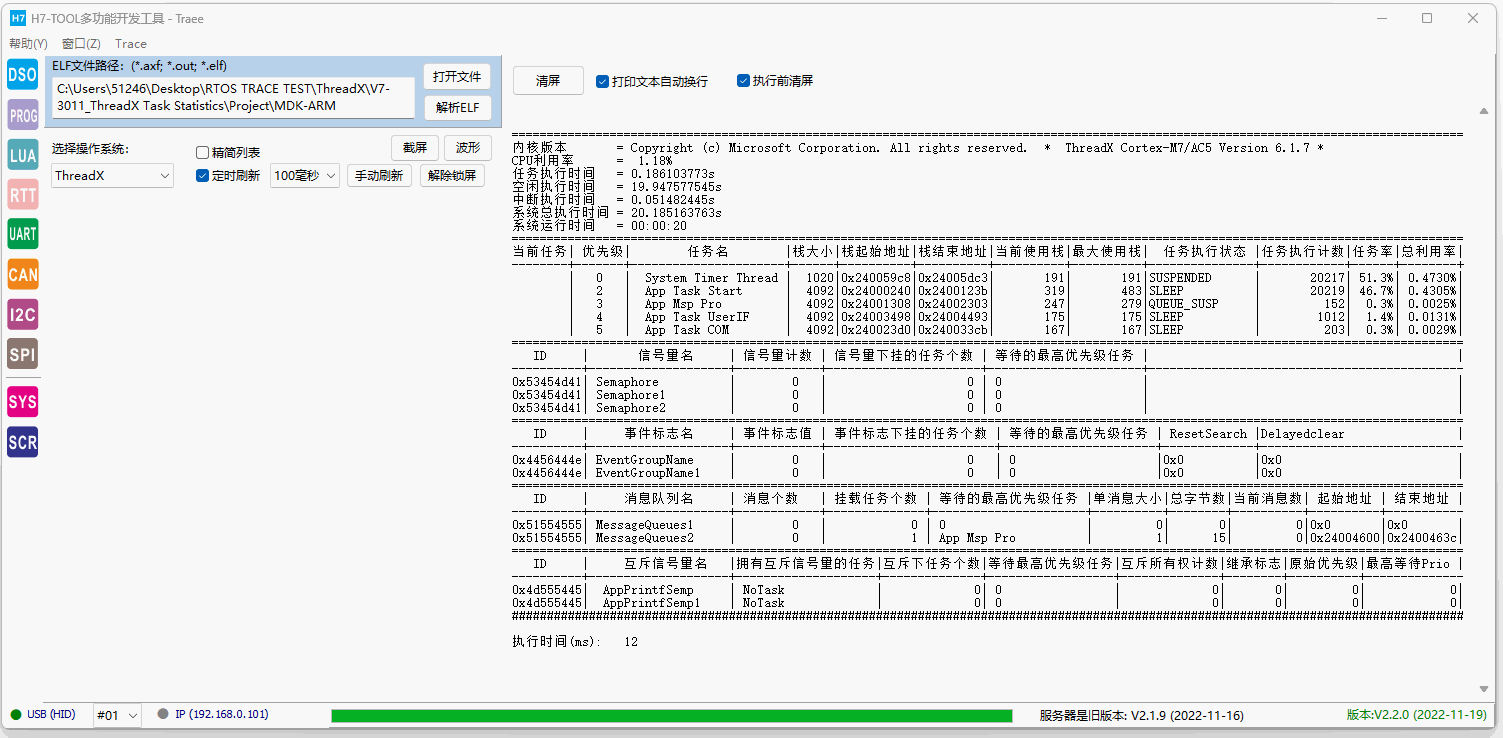1503x738 pixels.
Task: Select the App Msp Pro task row
Action: pos(985,304)
